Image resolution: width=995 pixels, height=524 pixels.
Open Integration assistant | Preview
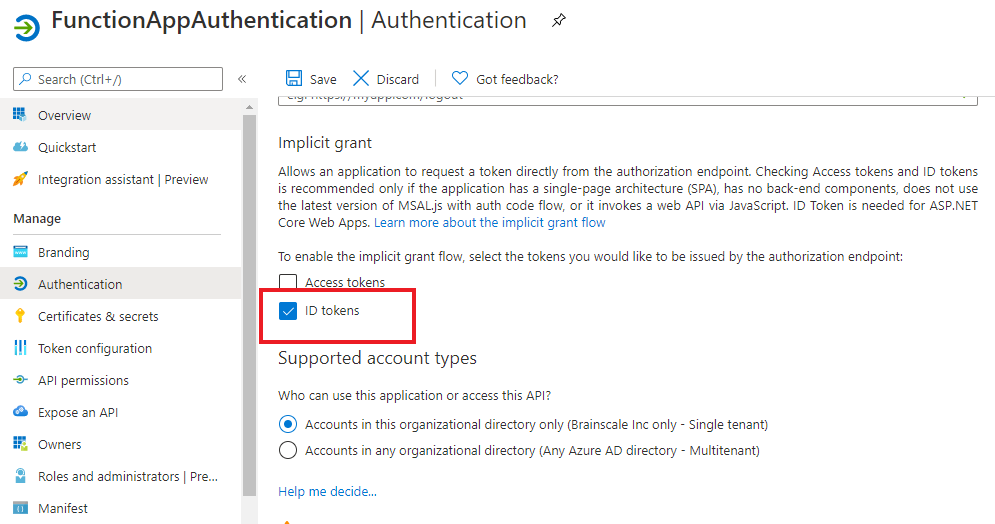[x=121, y=179]
